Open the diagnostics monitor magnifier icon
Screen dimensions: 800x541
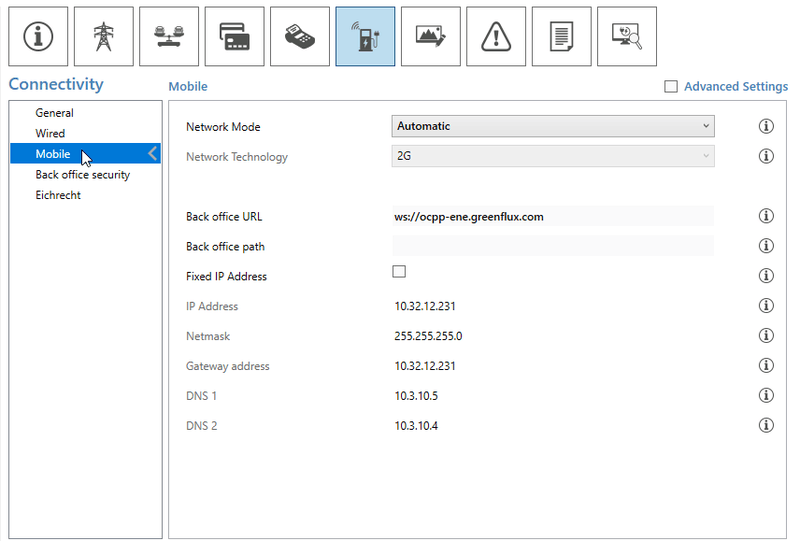pyautogui.click(x=627, y=36)
